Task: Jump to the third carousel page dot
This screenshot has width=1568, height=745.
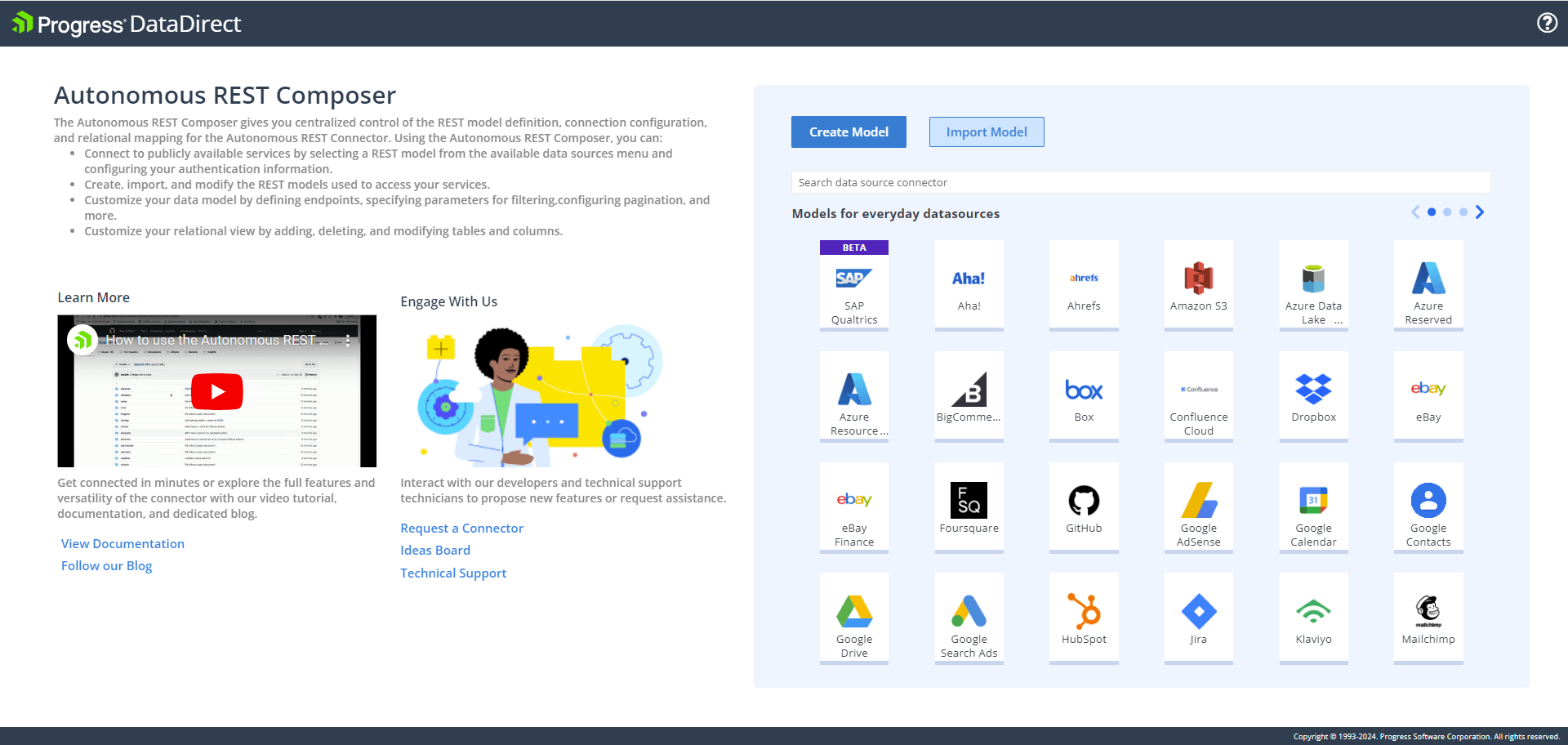Action: point(1463,212)
